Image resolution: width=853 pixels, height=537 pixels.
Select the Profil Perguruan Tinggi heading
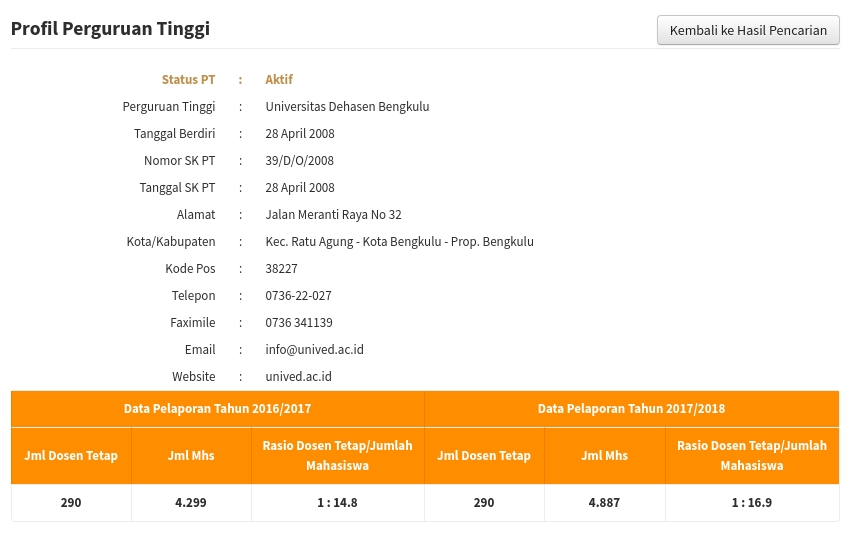pos(110,29)
